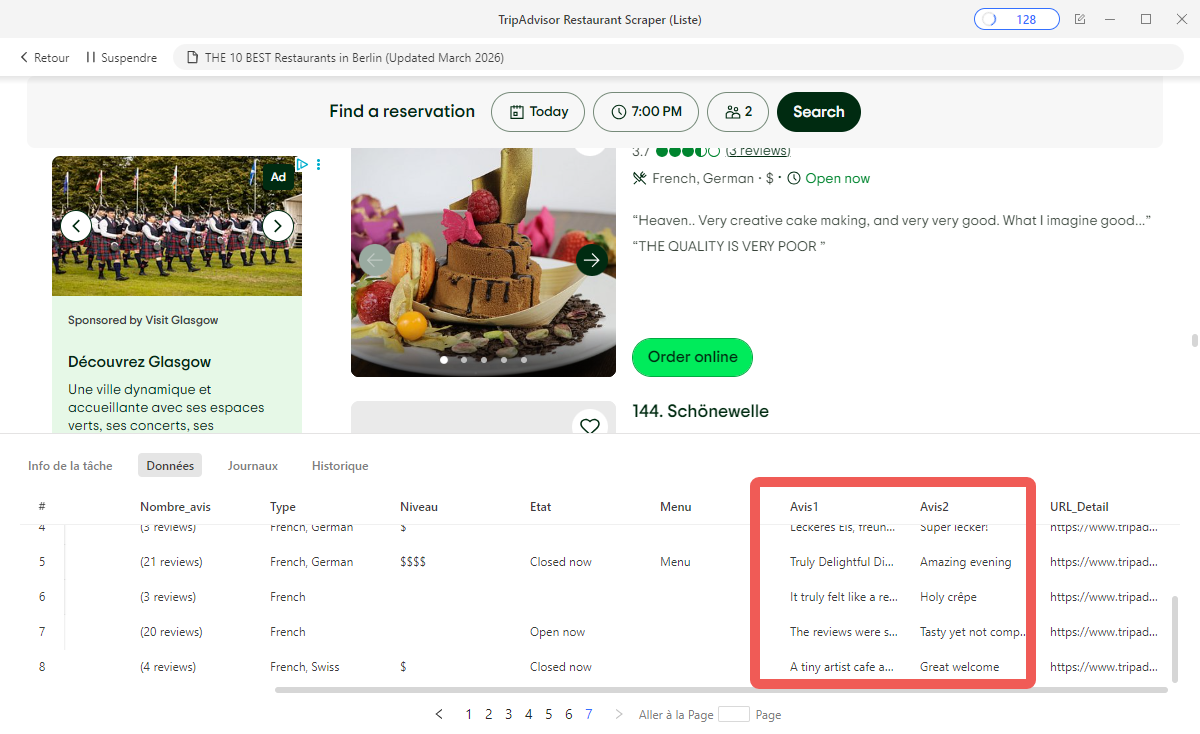This screenshot has height=734, width=1200.
Task: Click the pencil icon to rename the task
Action: pos(1080,18)
